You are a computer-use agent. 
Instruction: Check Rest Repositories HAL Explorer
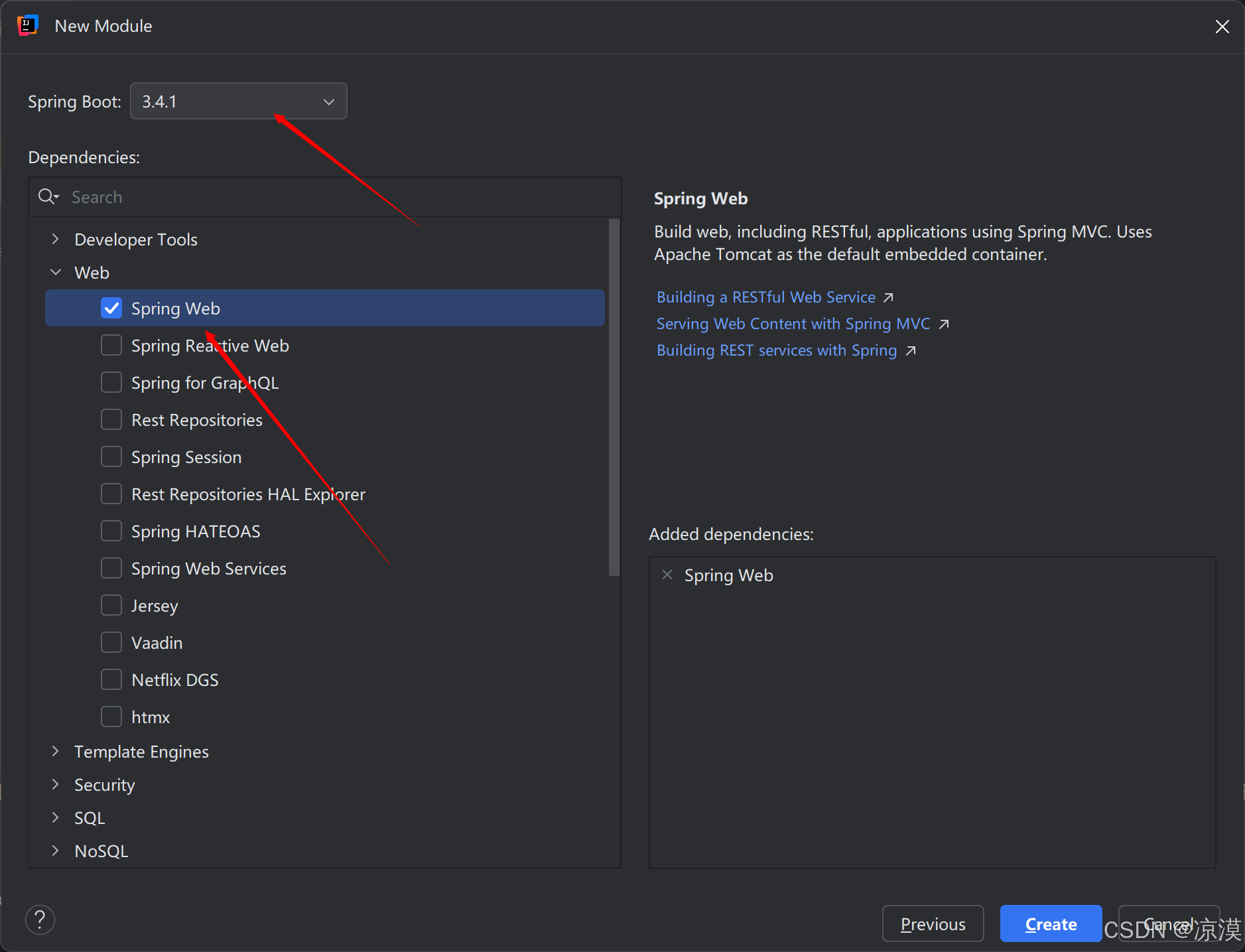point(111,494)
